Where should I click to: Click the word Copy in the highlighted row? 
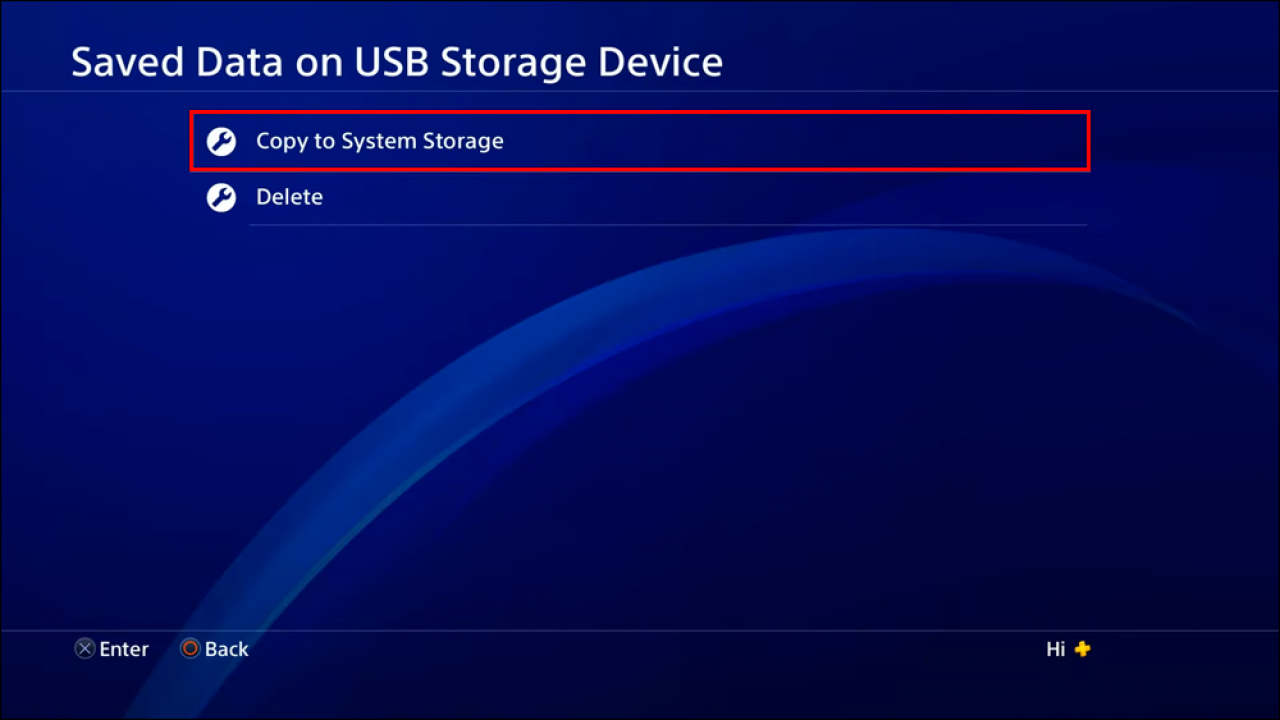(280, 141)
